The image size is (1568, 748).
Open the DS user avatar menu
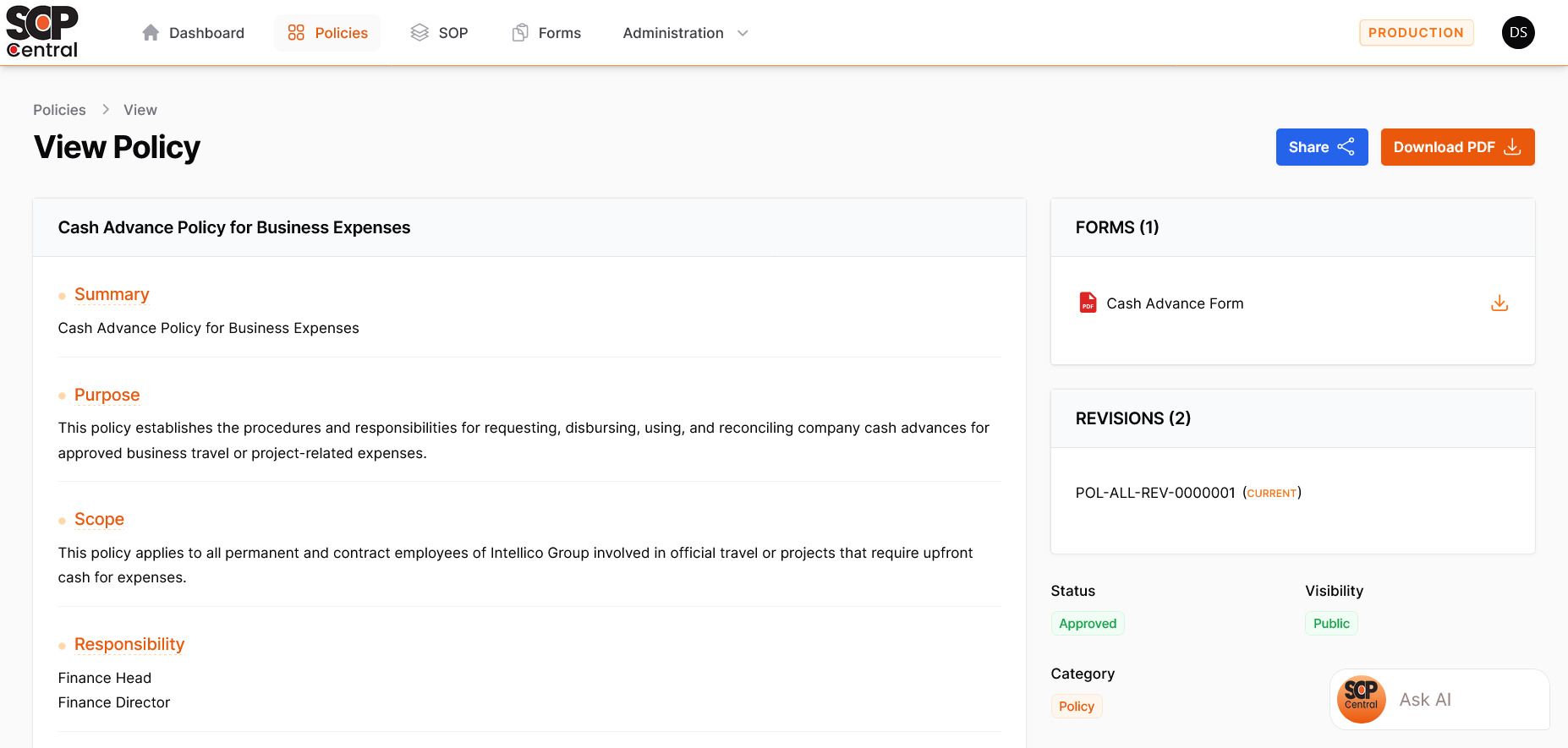pyautogui.click(x=1517, y=33)
